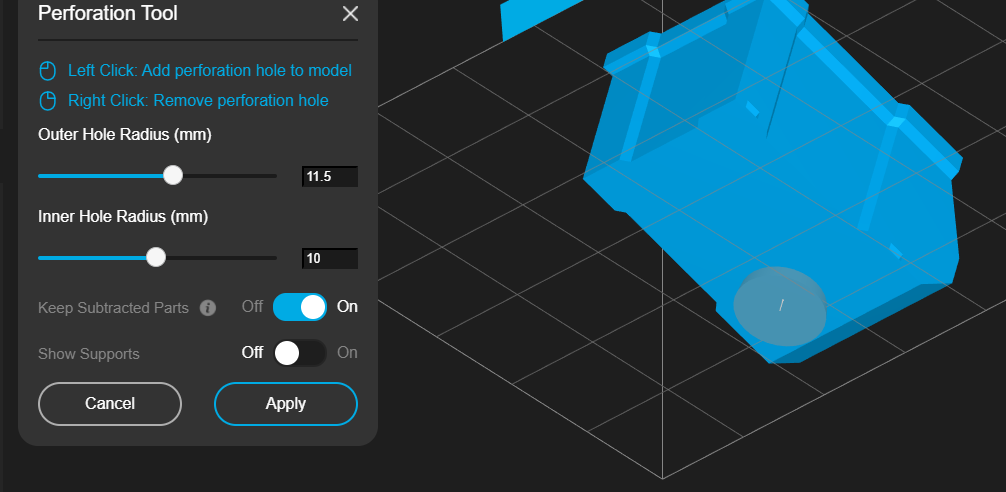The width and height of the screenshot is (1006, 492).
Task: Apply the perforation hole settings
Action: click(286, 403)
